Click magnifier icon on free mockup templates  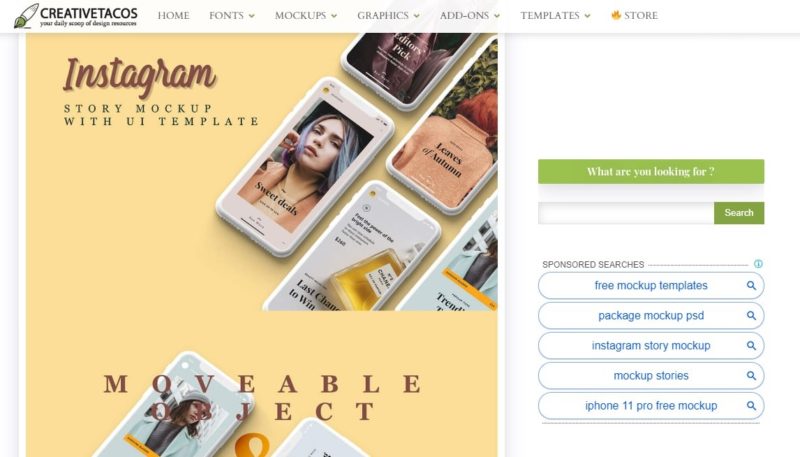[x=751, y=286]
